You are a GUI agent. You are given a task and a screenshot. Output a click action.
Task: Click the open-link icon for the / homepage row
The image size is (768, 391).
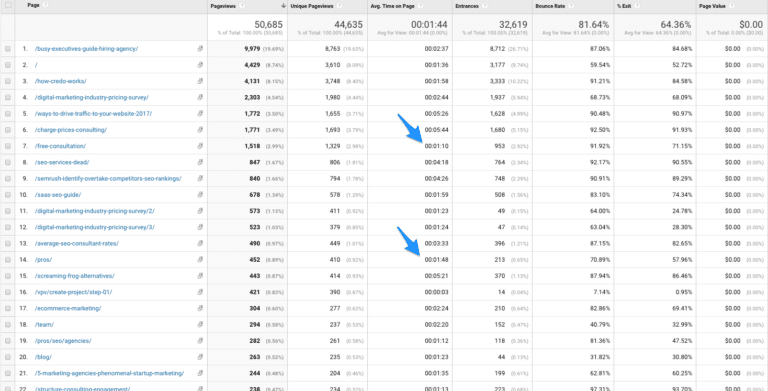click(x=200, y=65)
